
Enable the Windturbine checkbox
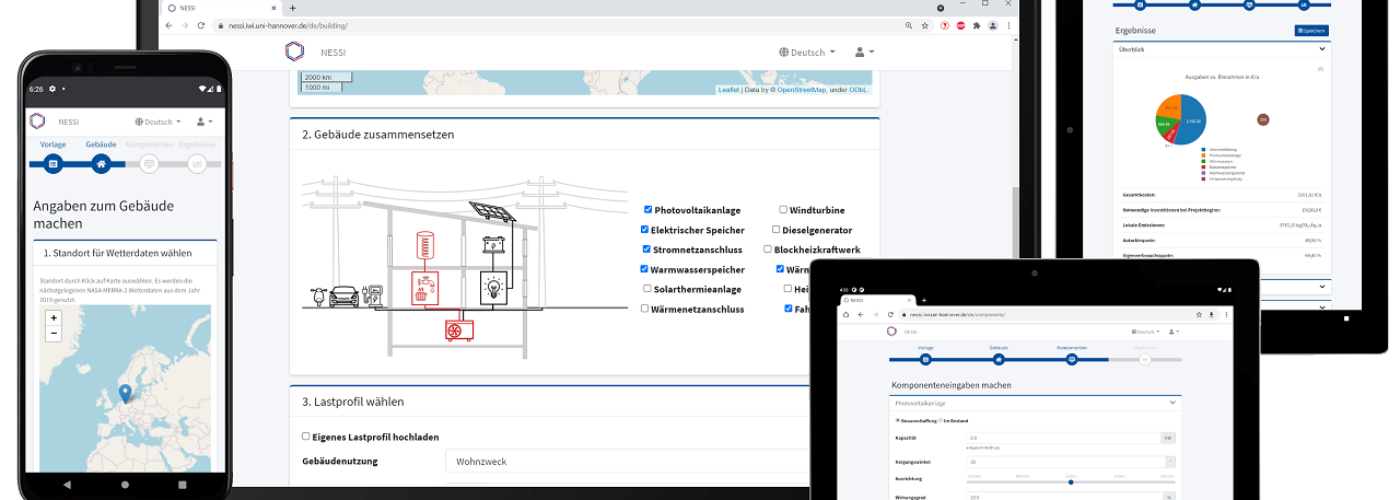click(x=783, y=210)
